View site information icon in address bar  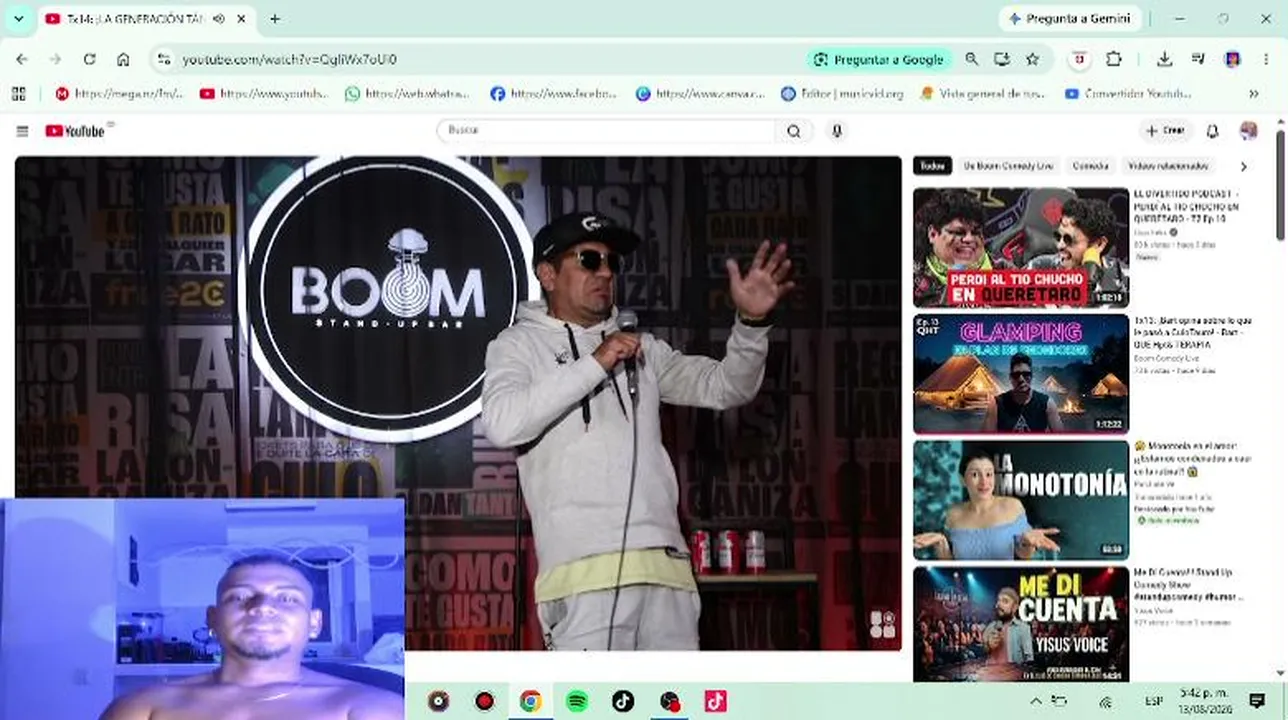pos(165,59)
